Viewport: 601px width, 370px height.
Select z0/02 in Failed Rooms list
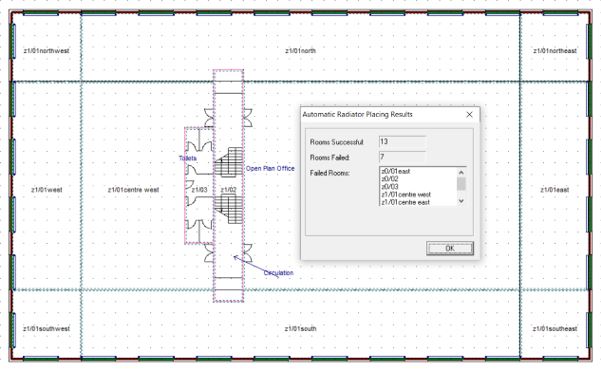(x=390, y=179)
